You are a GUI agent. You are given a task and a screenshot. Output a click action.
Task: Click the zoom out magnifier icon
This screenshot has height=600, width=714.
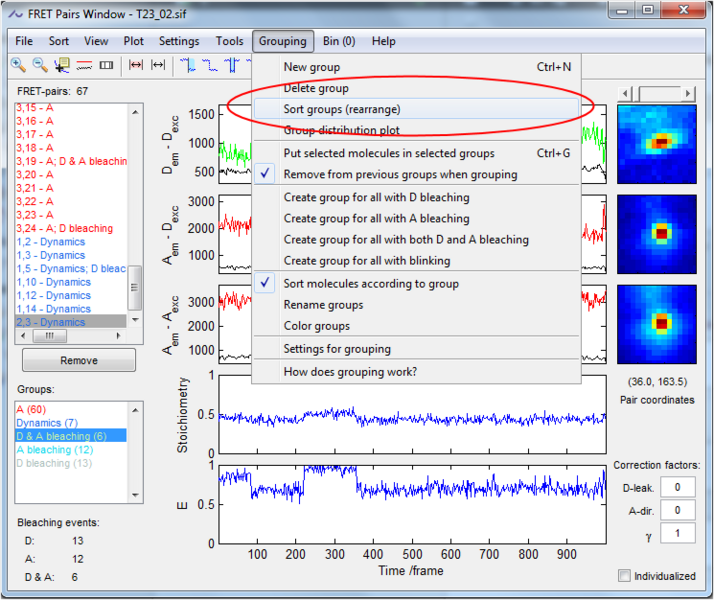coord(40,65)
